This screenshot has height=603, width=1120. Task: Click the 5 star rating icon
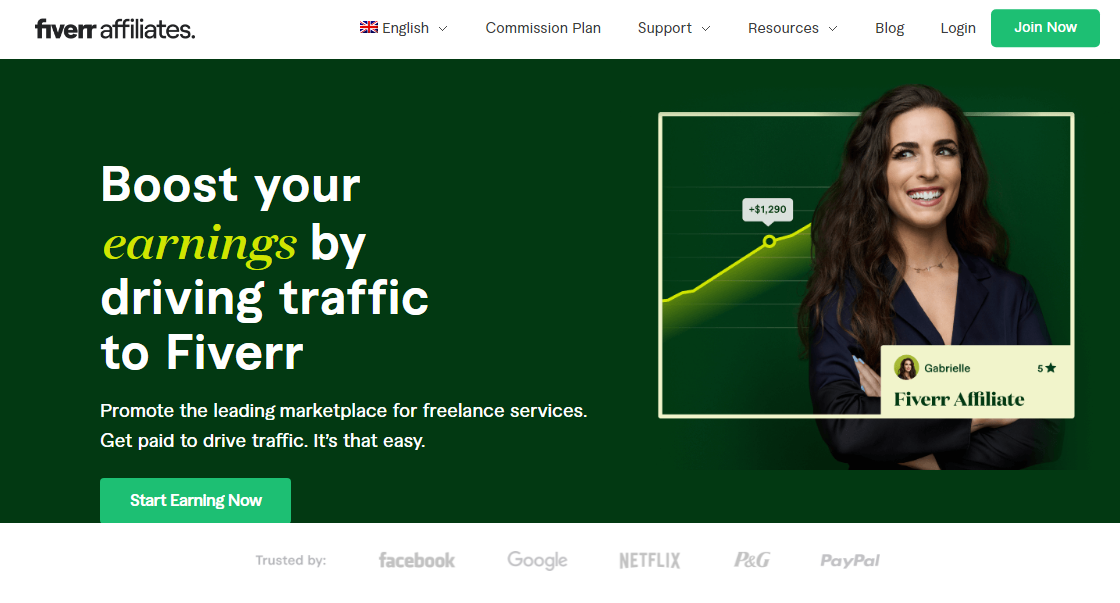pyautogui.click(x=1050, y=368)
